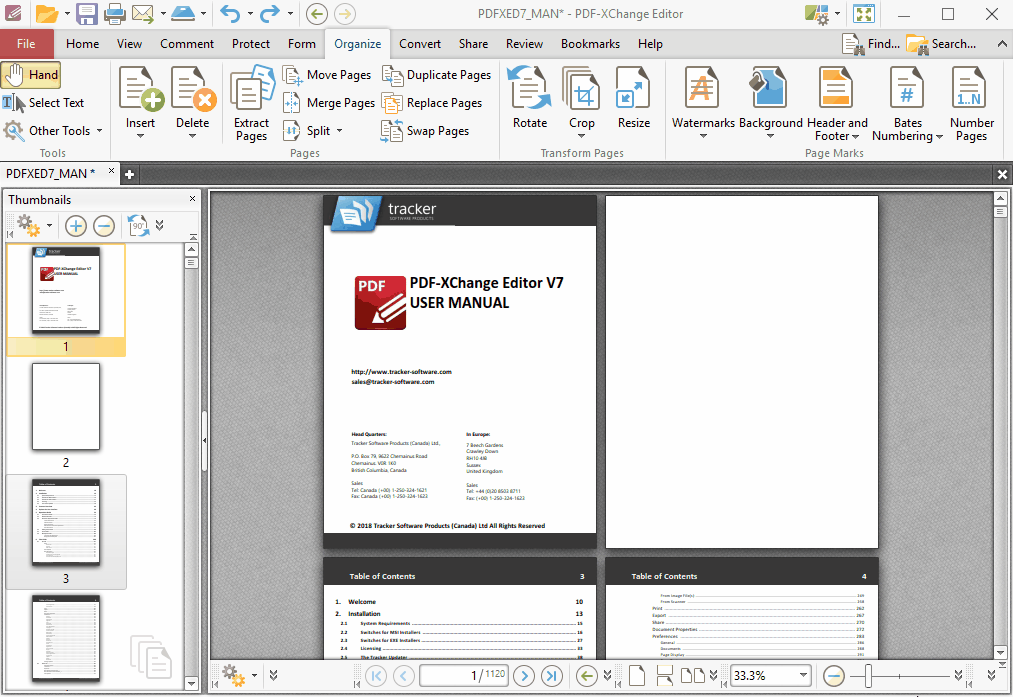
Task: Click Duplicate Pages
Action: point(436,75)
